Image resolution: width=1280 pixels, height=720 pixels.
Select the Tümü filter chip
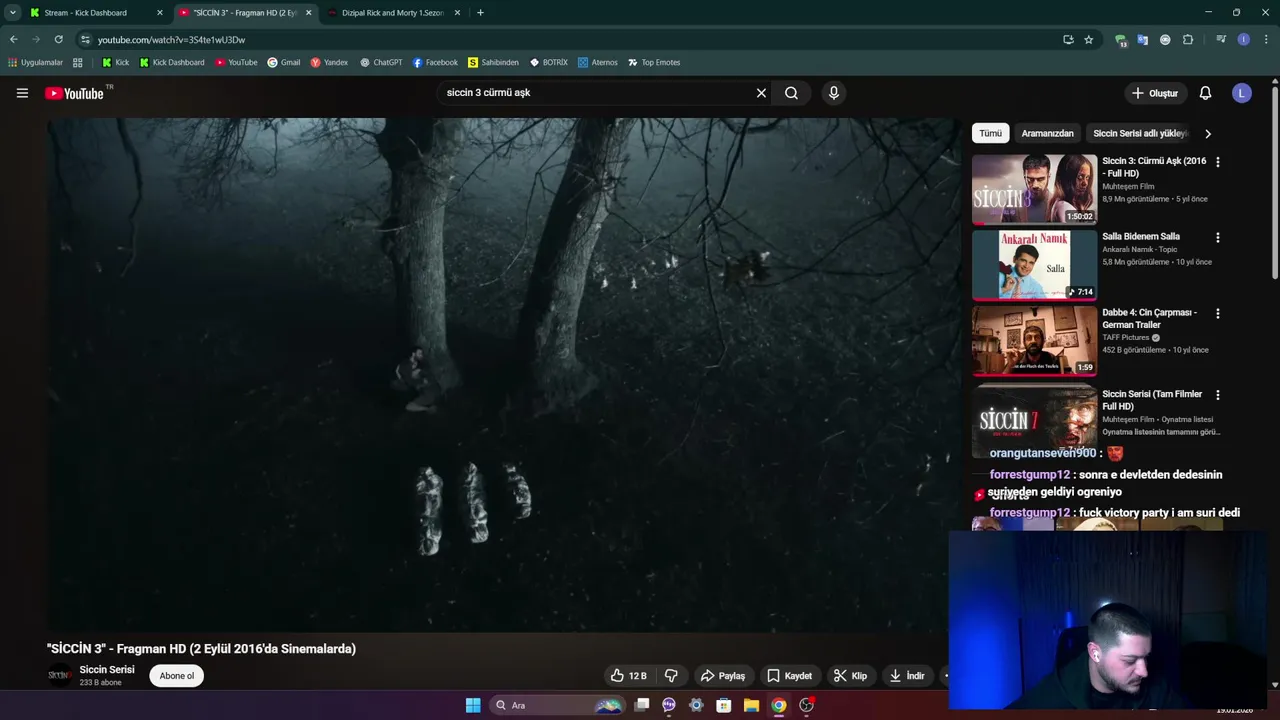(x=990, y=133)
